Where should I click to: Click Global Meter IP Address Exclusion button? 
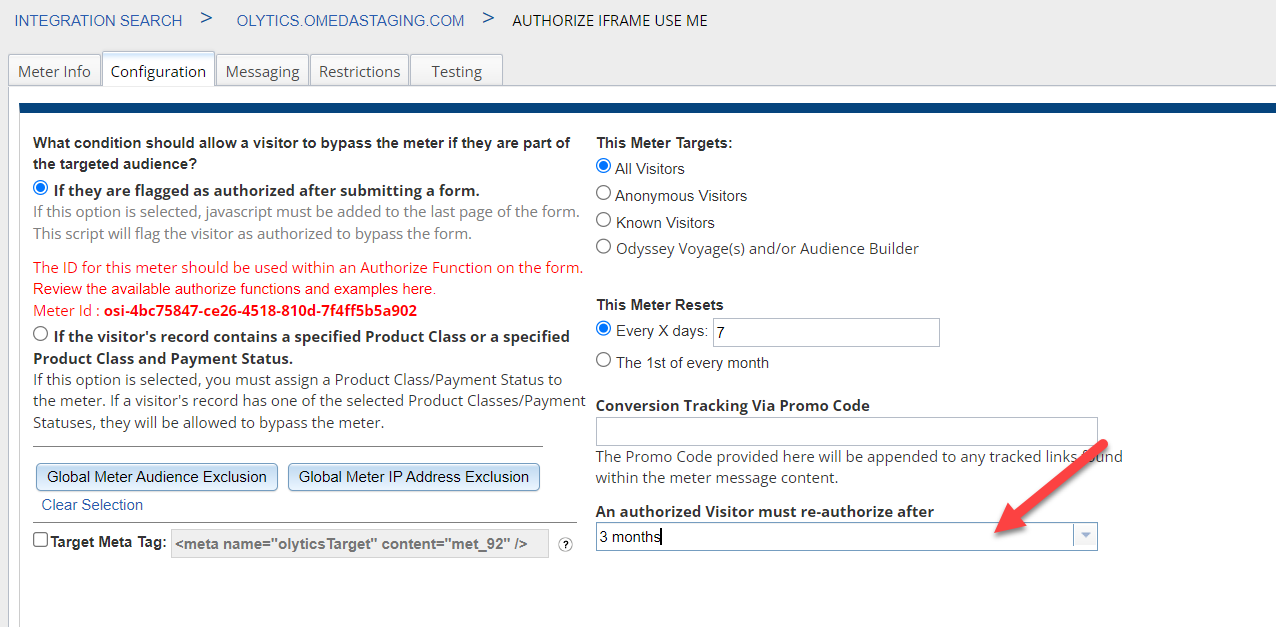point(414,477)
